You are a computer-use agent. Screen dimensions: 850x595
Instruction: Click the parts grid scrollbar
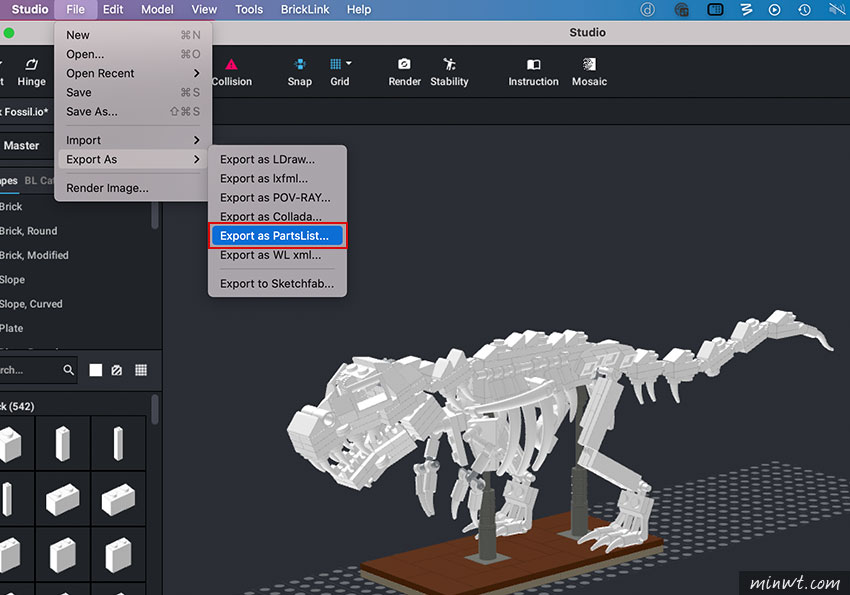[155, 410]
